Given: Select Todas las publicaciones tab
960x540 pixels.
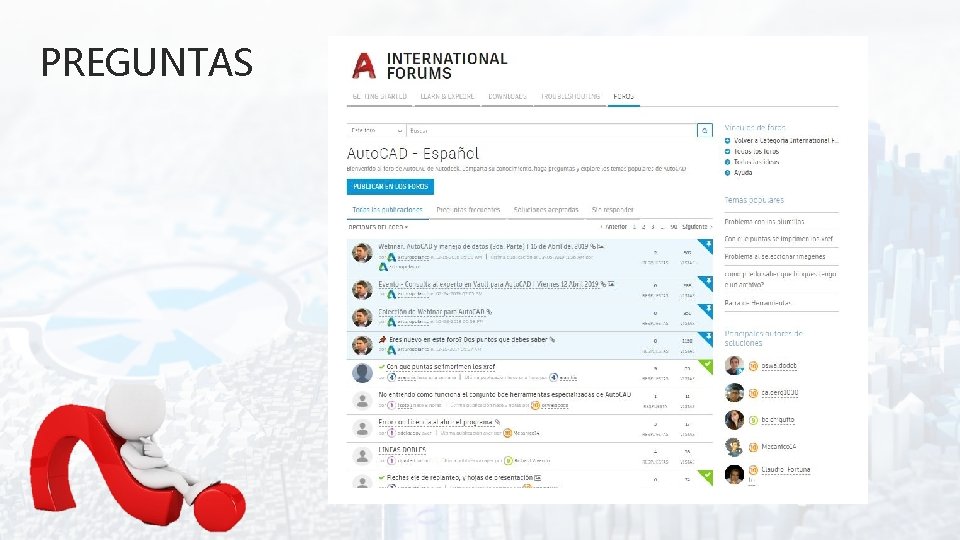Looking at the screenshot, I should click(x=387, y=210).
